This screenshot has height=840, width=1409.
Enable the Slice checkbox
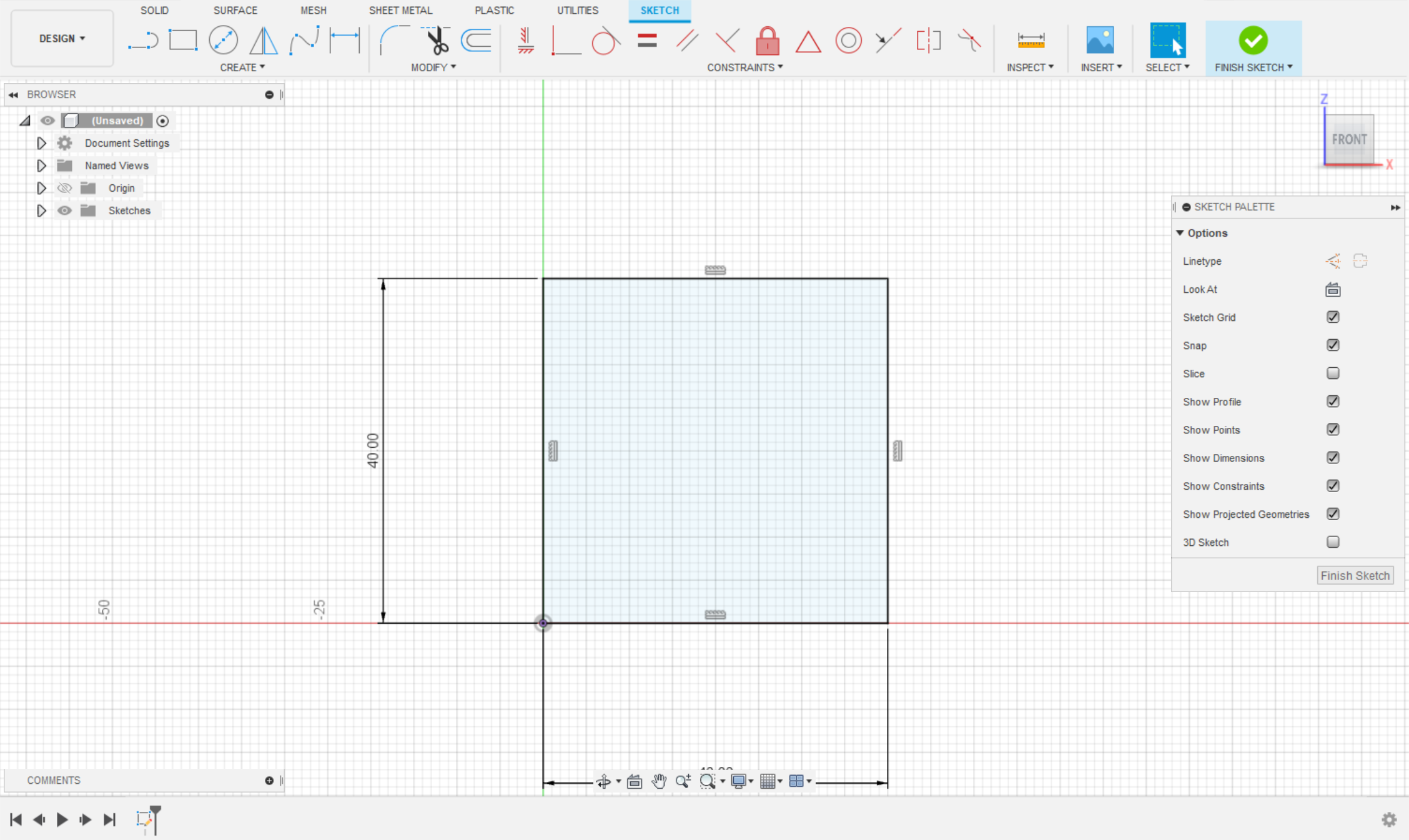point(1333,373)
